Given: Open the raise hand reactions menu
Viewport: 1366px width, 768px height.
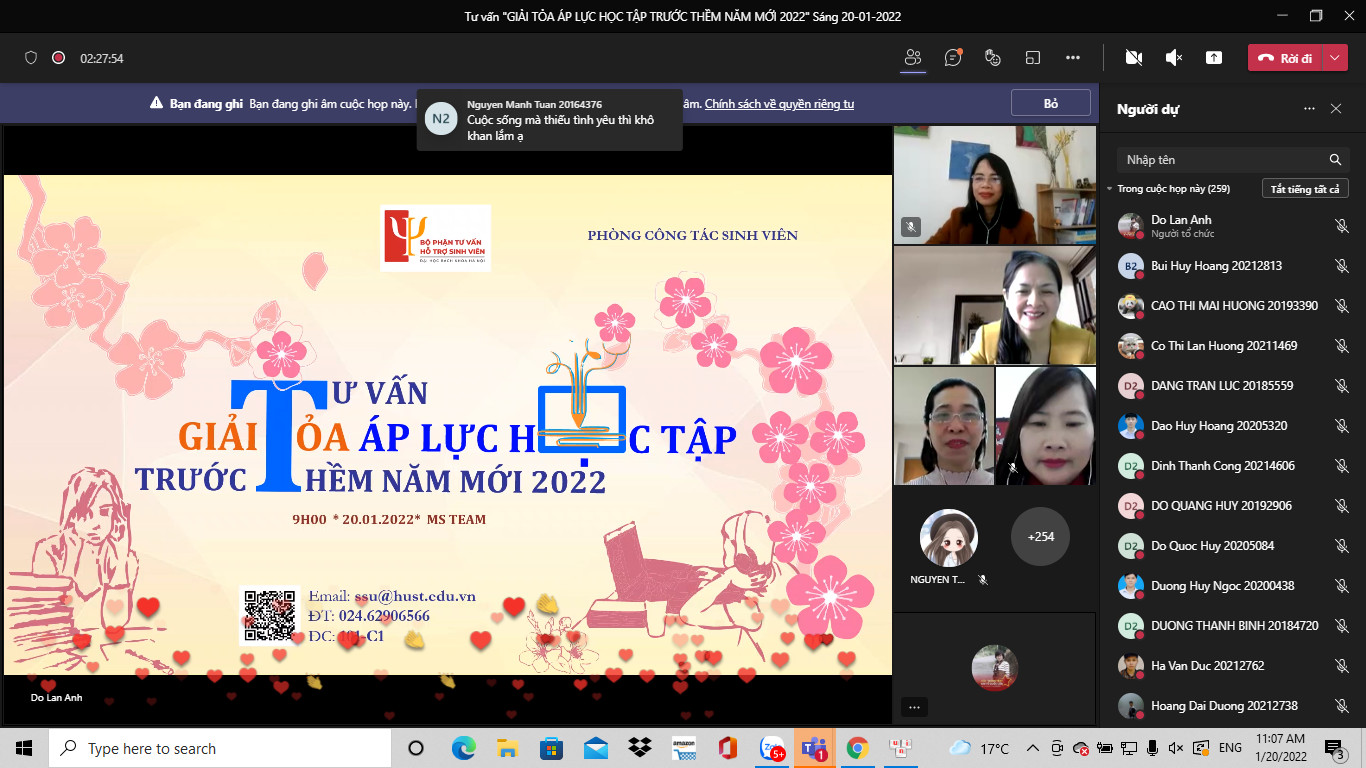Looking at the screenshot, I should coord(993,58).
